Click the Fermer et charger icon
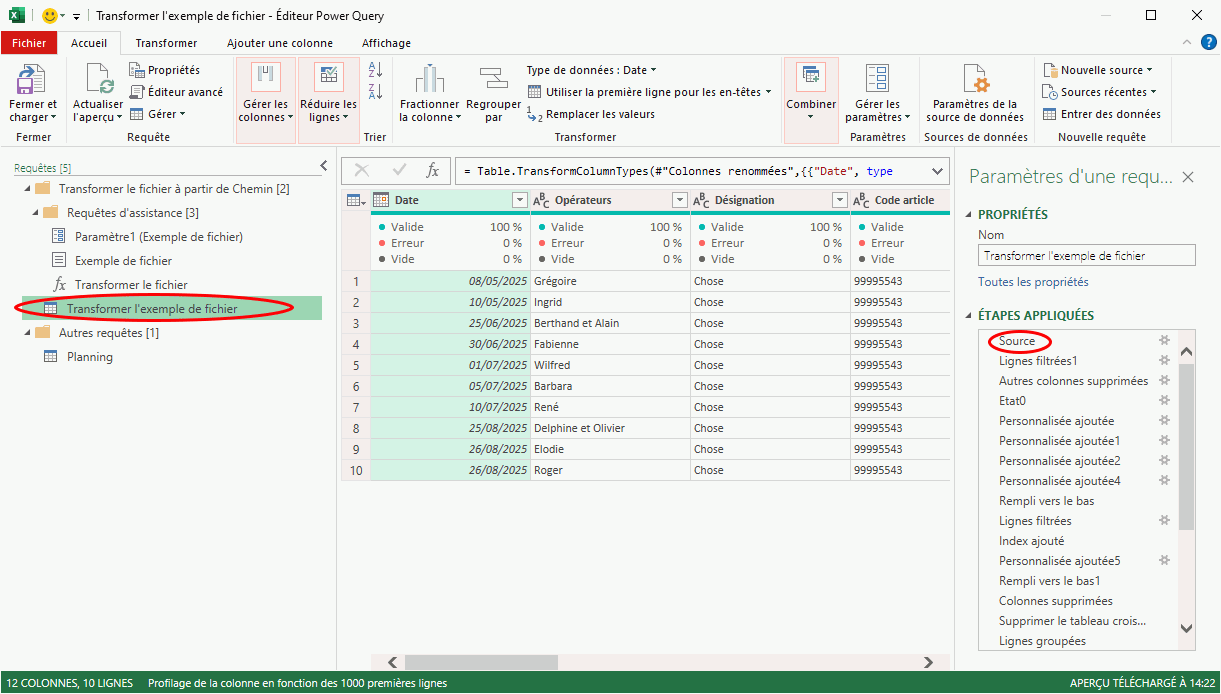Screen dimensions: 1221x694 (x=32, y=79)
